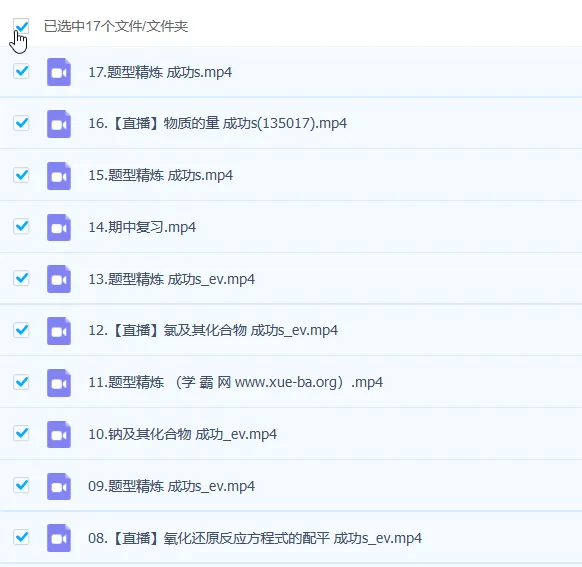Open file name 09.题型精炼 成功s_ev.mp4
Screen dimensions: 582x567
(x=171, y=486)
